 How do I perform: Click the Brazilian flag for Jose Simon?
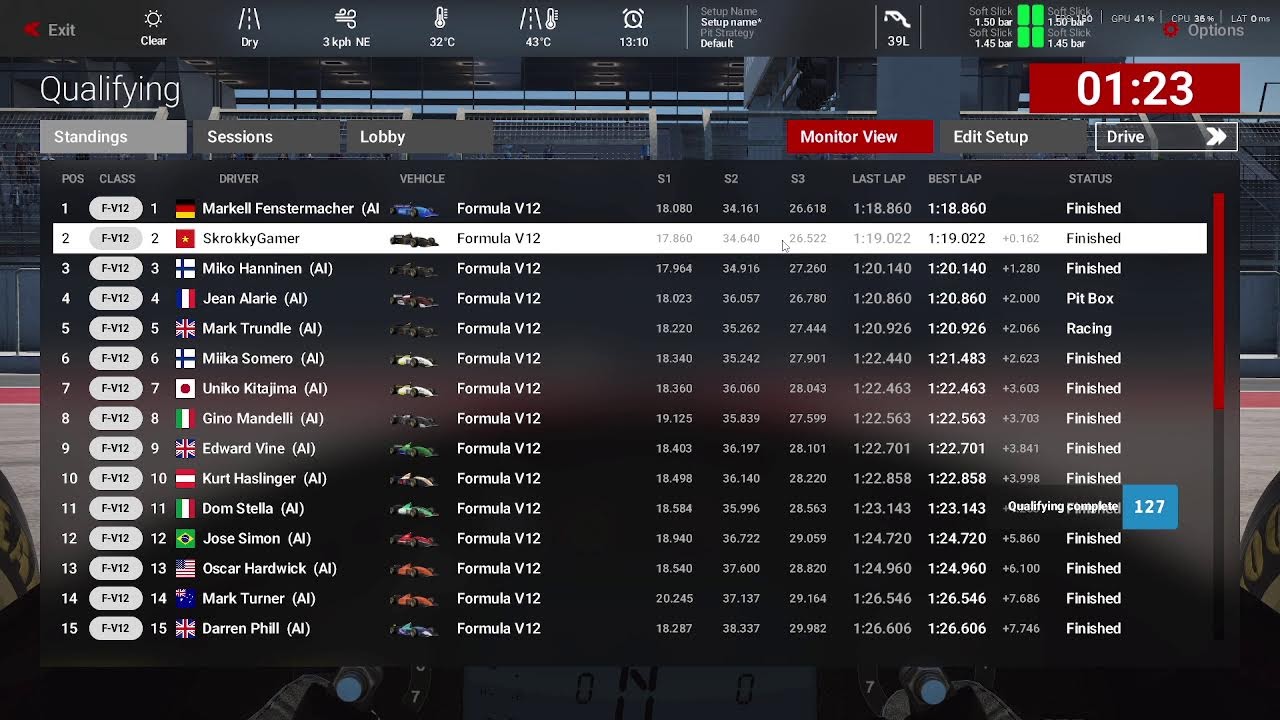185,539
